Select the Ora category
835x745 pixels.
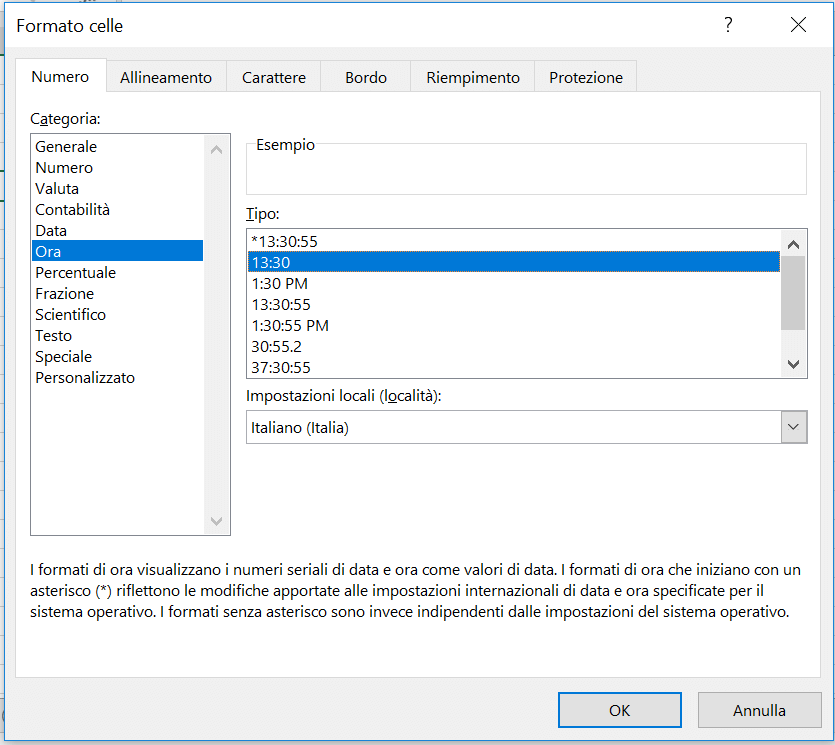point(118,251)
